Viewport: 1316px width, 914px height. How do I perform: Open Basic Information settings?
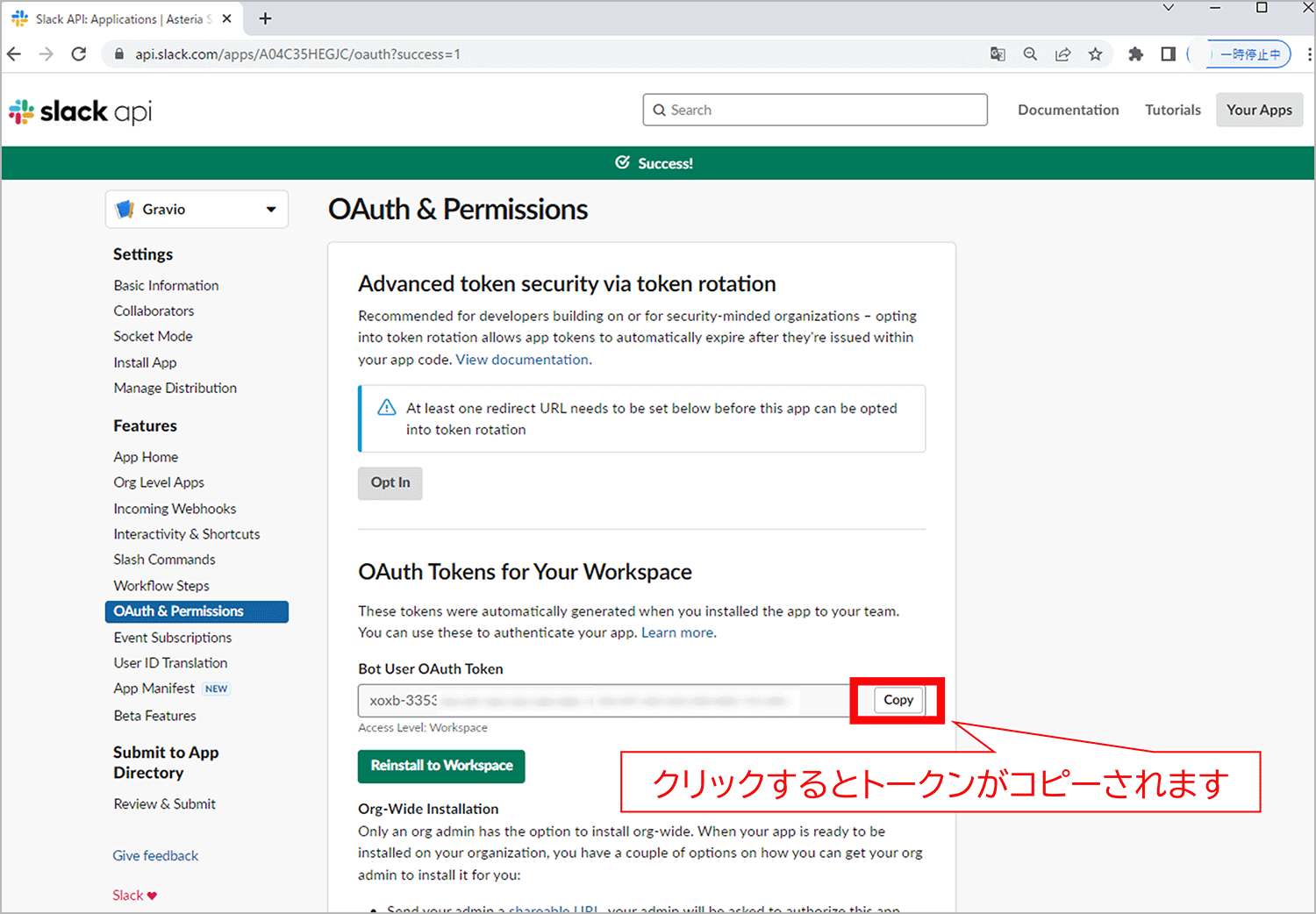click(x=166, y=285)
